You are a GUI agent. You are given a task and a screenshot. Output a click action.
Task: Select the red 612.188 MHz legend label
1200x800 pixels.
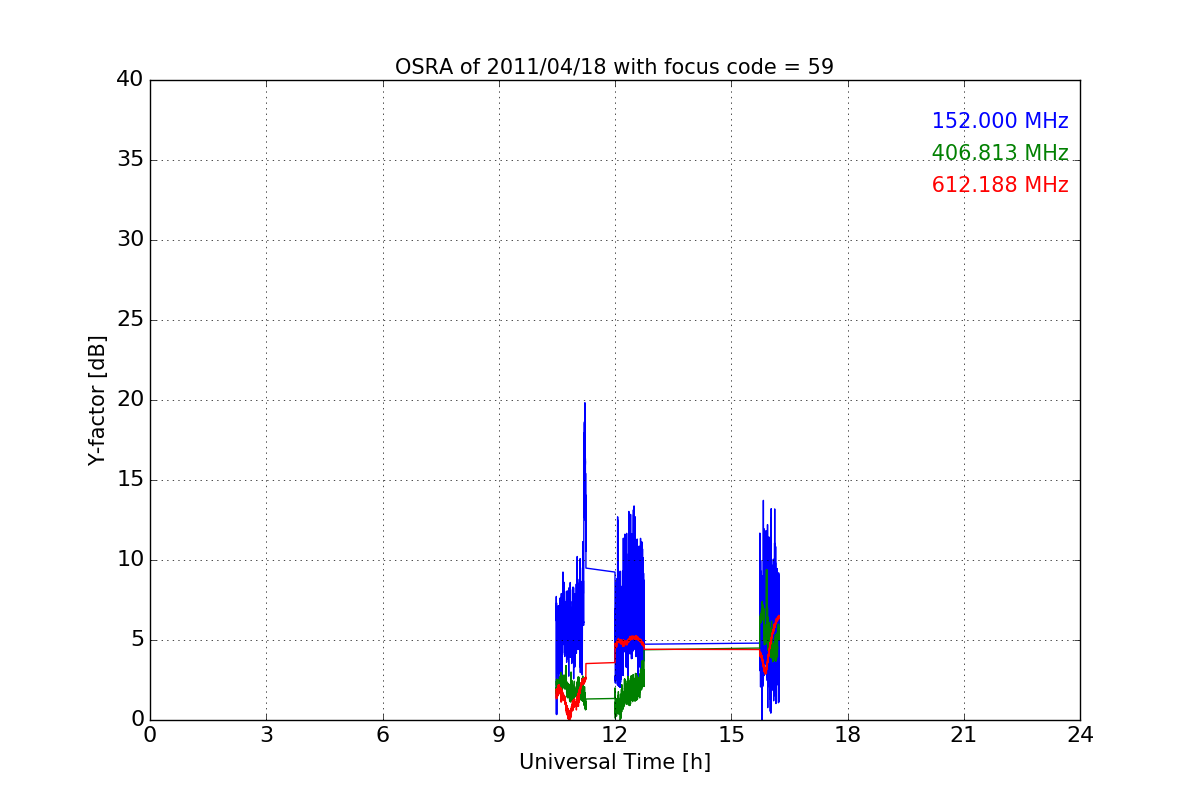point(1000,185)
